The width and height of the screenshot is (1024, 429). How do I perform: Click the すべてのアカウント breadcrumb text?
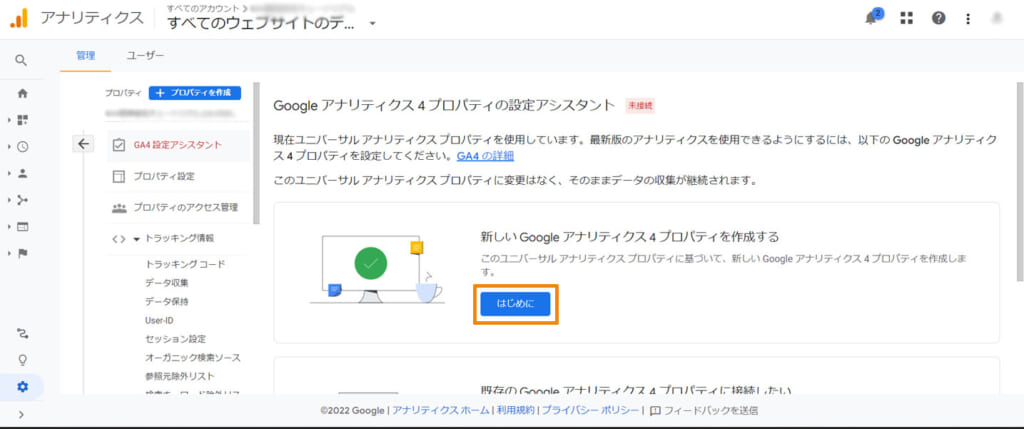(203, 8)
